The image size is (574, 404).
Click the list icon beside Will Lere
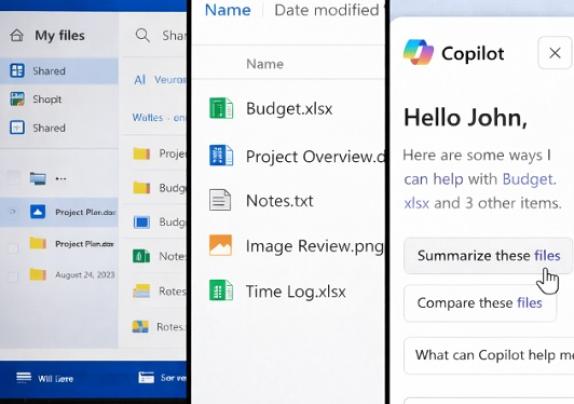coord(24,377)
